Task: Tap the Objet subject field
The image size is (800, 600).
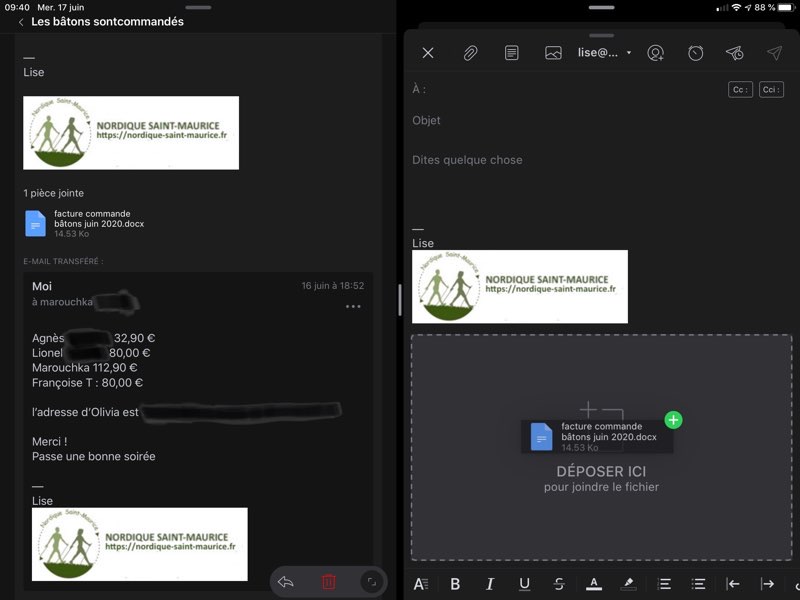Action: 600,121
